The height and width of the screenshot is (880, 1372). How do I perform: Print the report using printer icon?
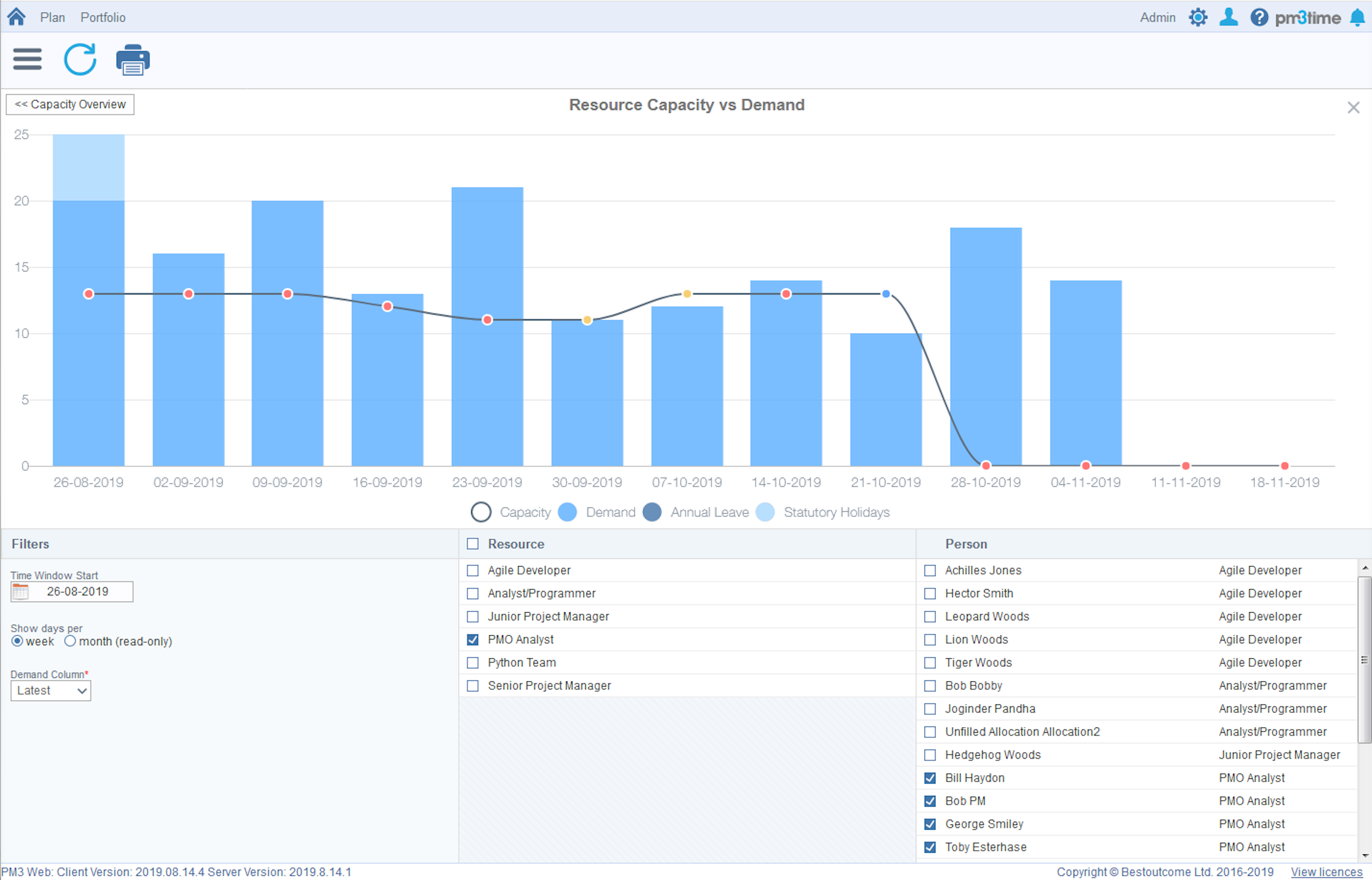[133, 60]
